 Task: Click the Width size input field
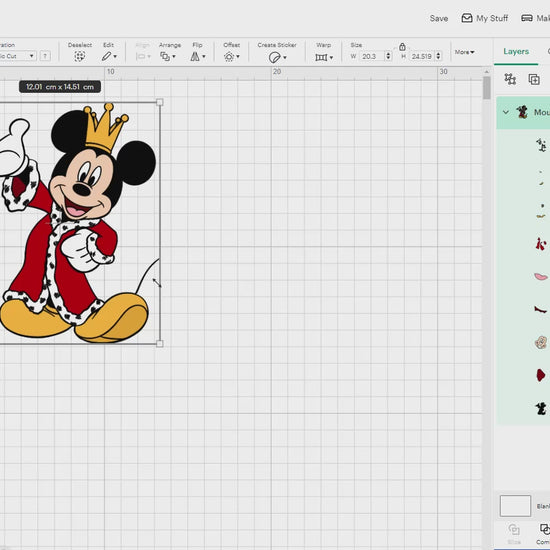point(372,56)
